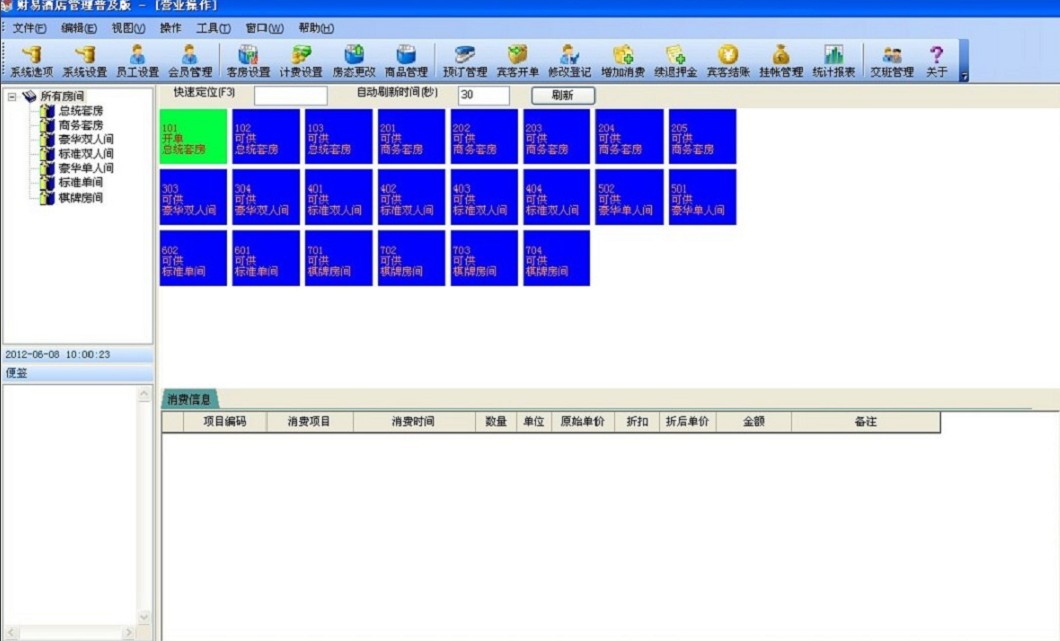Click the notes panel horizontal scrollbar right arrow

point(128,633)
